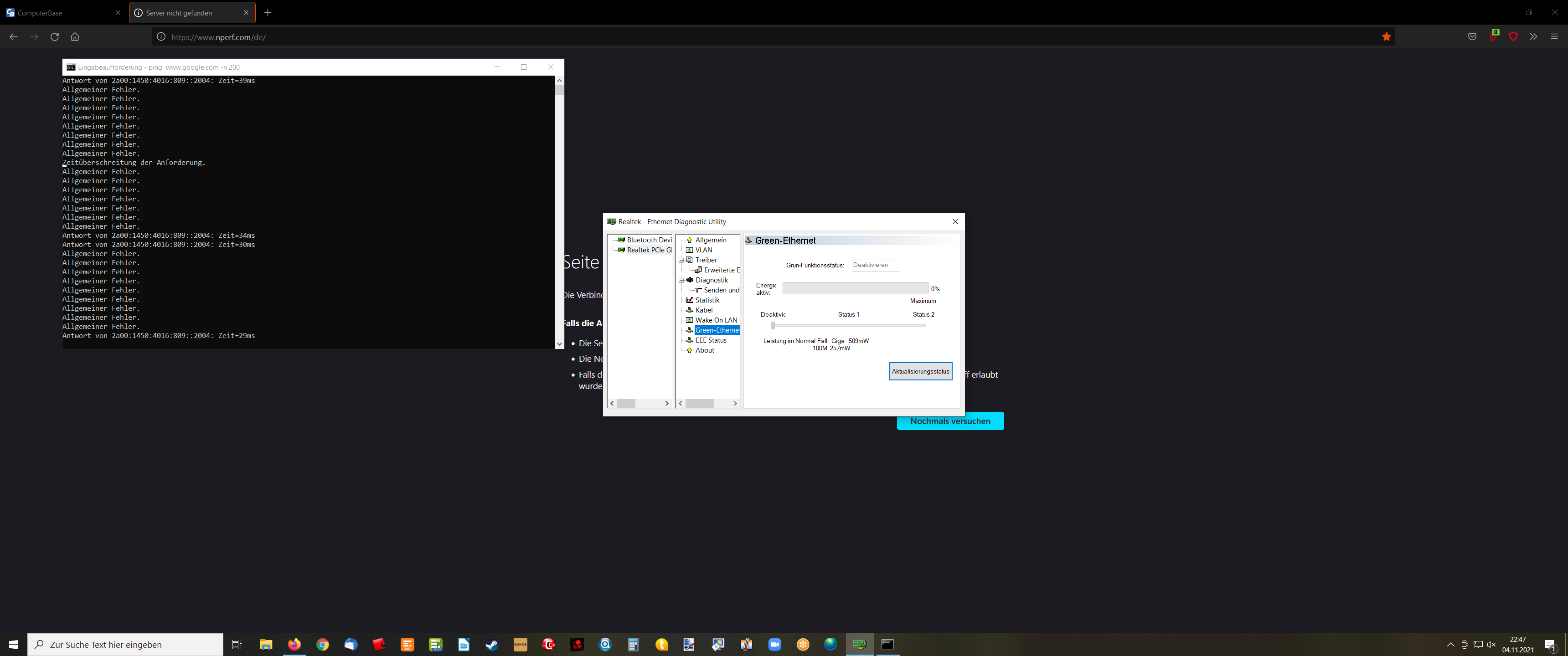Switch to Realtek utility taskbar icon
This screenshot has width=1568, height=656.
coord(860,645)
